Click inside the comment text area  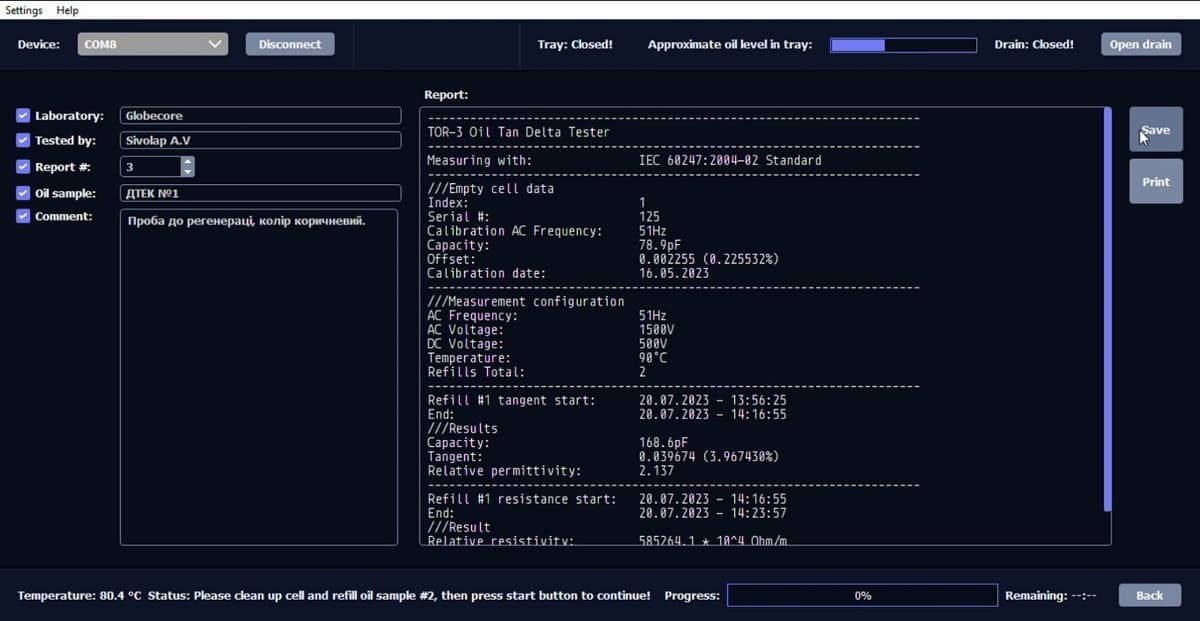pos(259,377)
